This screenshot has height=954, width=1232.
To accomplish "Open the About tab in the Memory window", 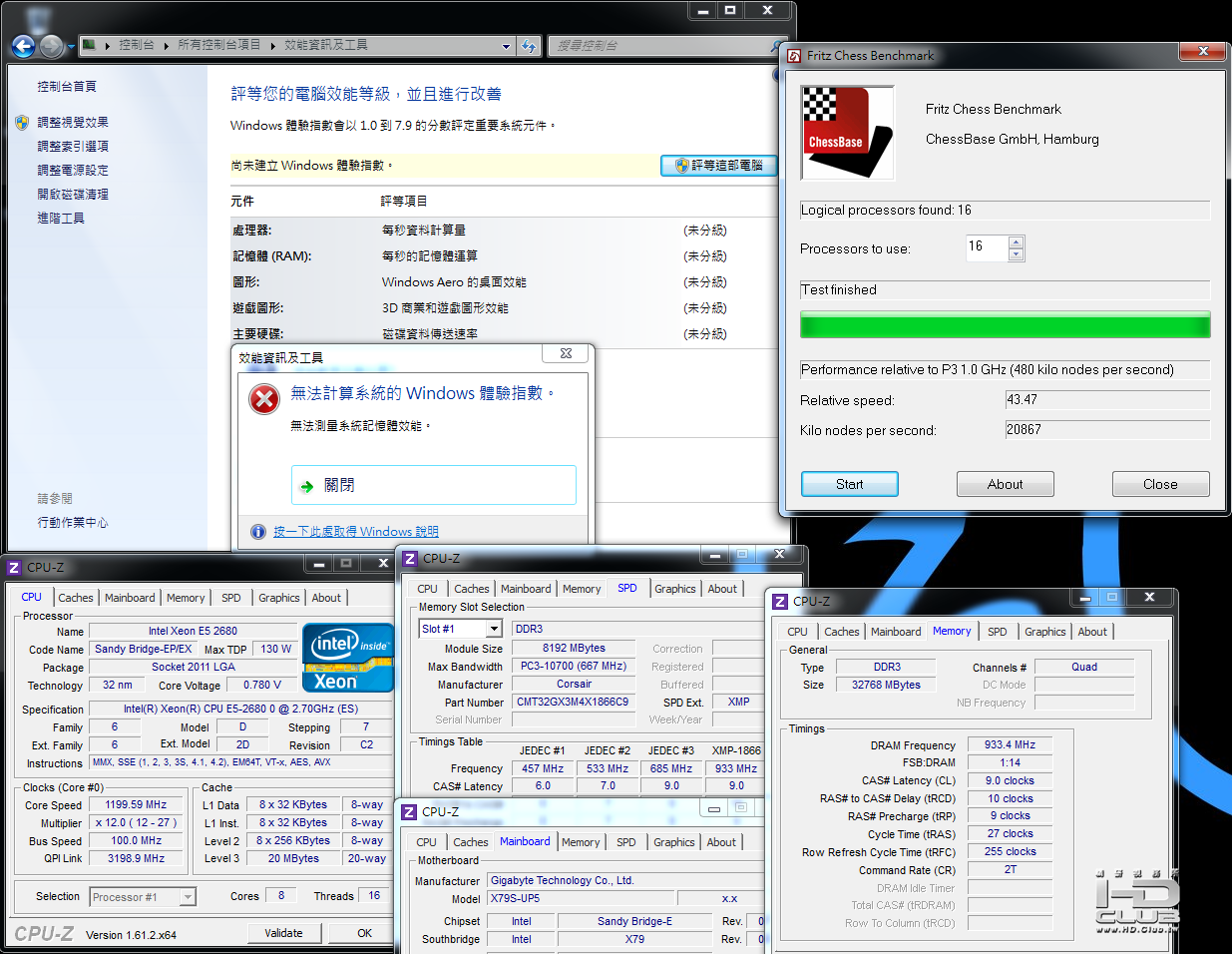I will 1092,632.
